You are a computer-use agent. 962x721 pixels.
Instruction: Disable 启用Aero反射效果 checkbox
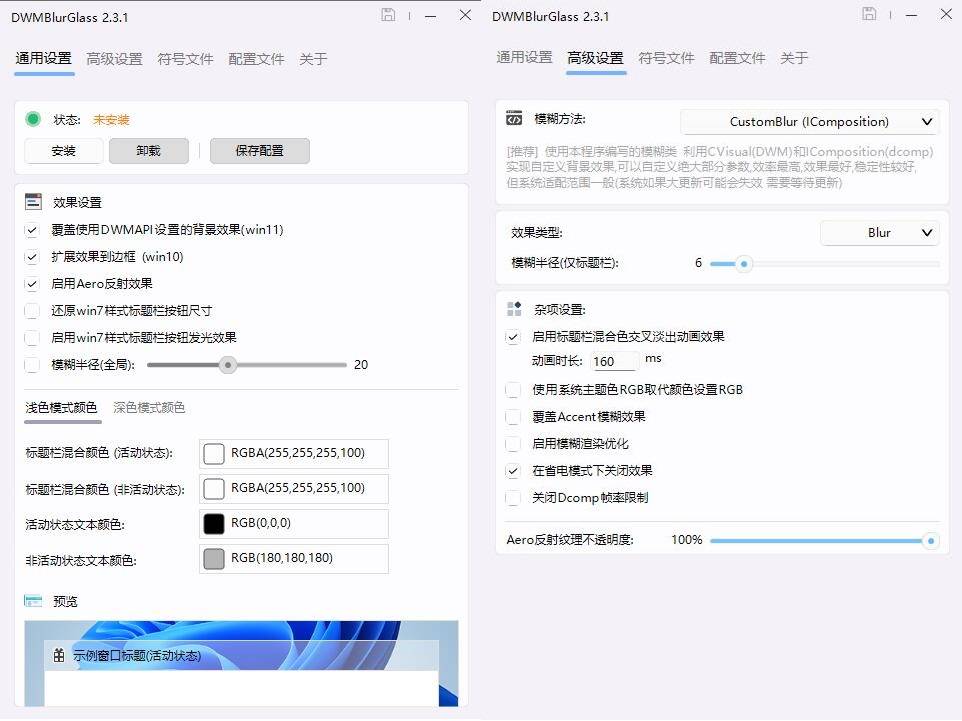click(x=32, y=284)
